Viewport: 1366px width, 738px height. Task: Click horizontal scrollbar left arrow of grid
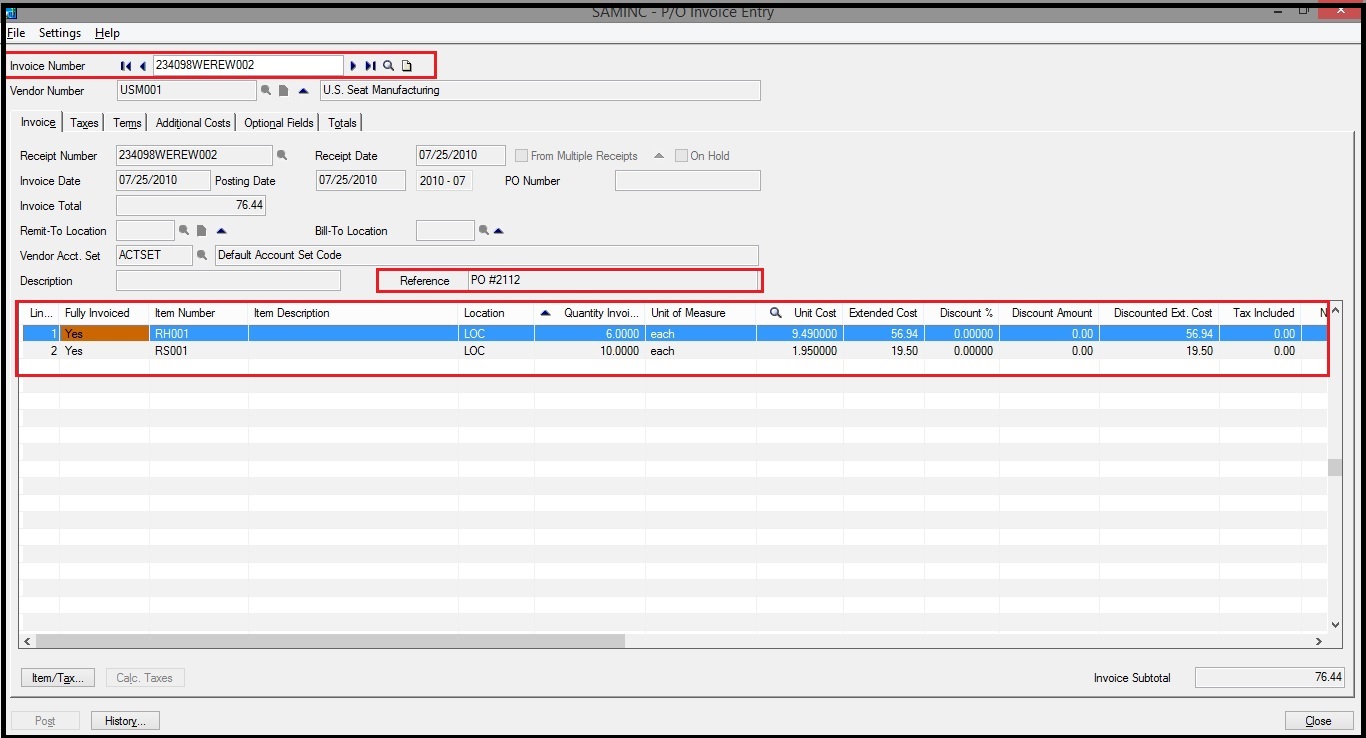tap(27, 641)
